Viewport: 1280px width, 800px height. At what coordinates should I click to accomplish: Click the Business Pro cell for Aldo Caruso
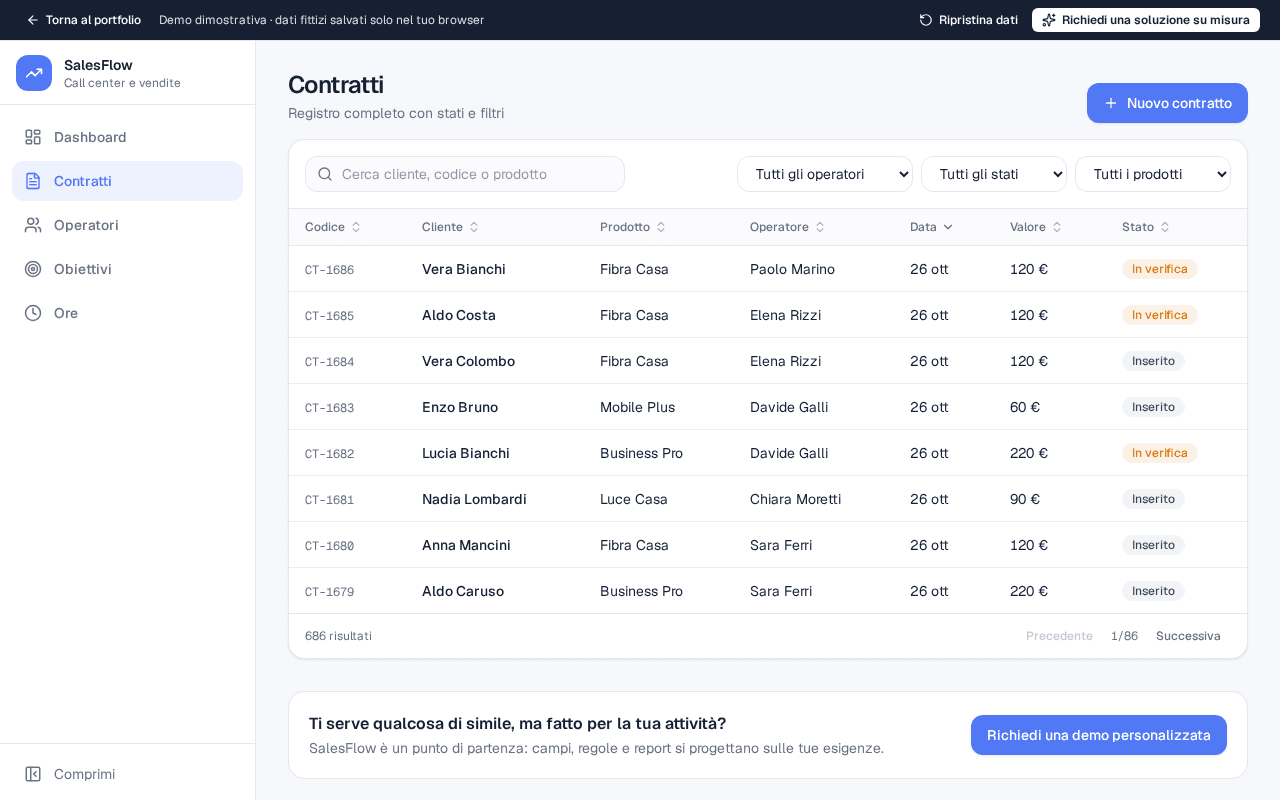(641, 591)
